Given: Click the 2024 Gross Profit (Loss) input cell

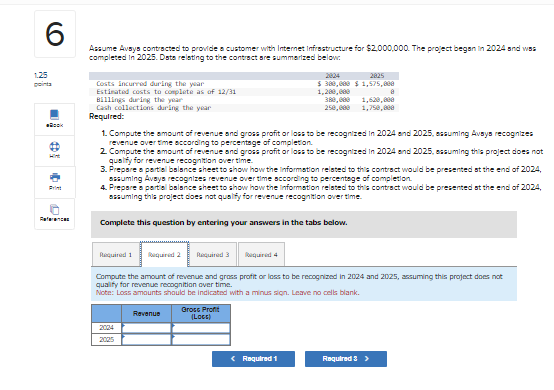Looking at the screenshot, I should [x=201, y=328].
